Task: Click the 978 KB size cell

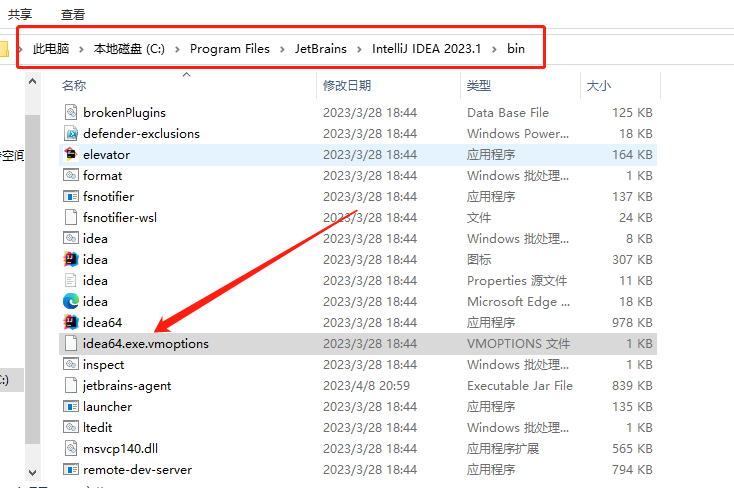Action: point(632,322)
